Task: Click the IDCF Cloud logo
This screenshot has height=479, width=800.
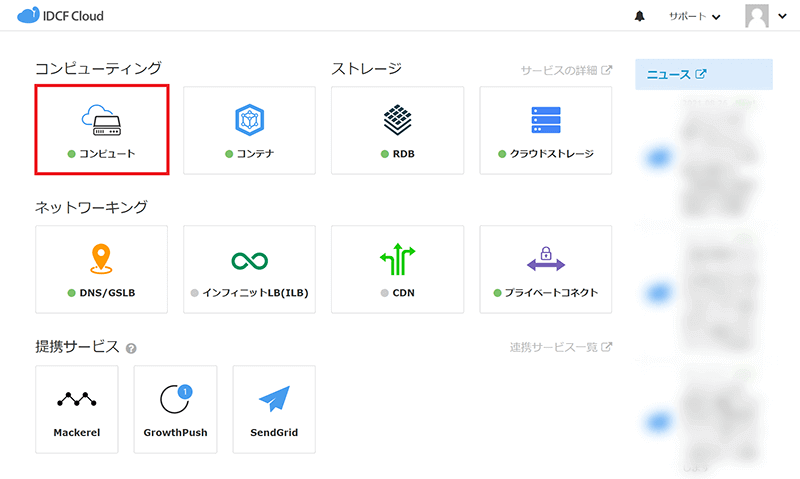Action: pyautogui.click(x=61, y=17)
